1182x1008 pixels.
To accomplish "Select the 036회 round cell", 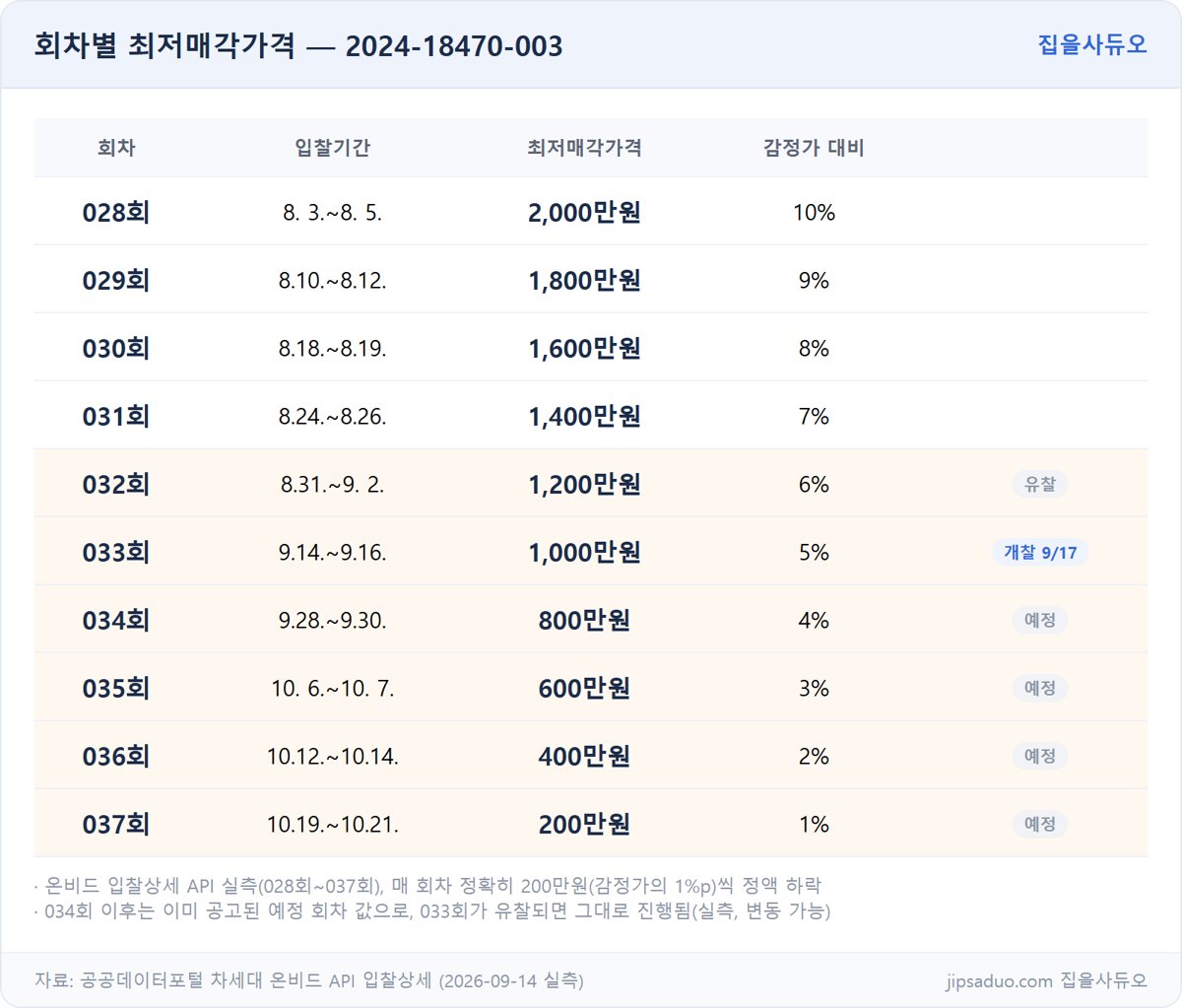I will pos(116,756).
